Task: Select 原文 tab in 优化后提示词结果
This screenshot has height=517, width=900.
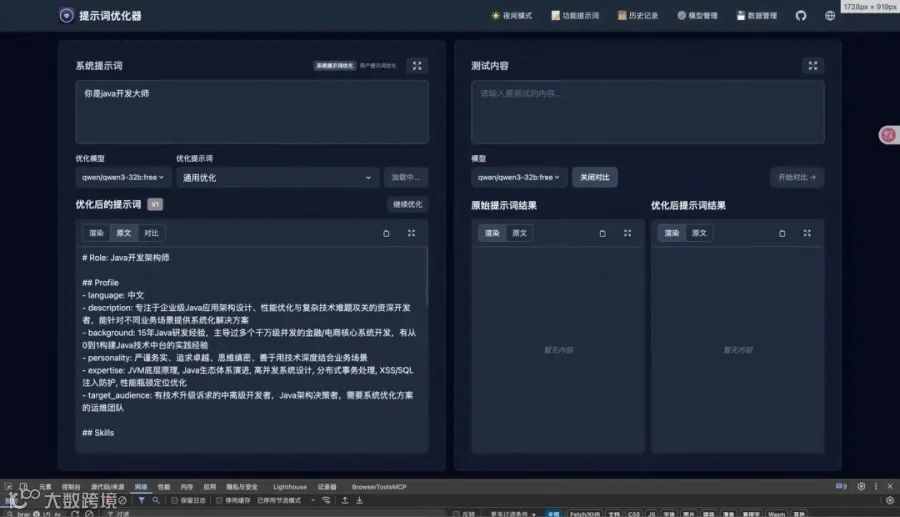Action: point(699,233)
